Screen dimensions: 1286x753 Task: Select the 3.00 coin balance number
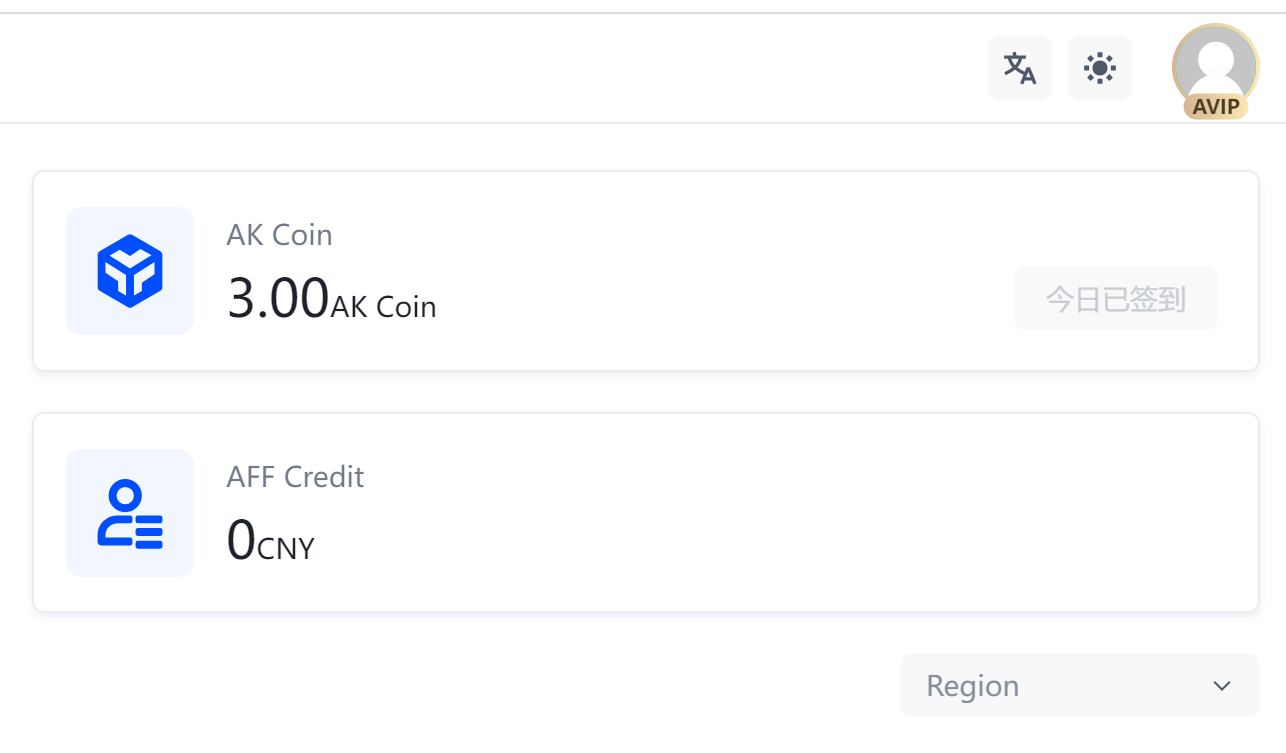pyautogui.click(x=278, y=298)
